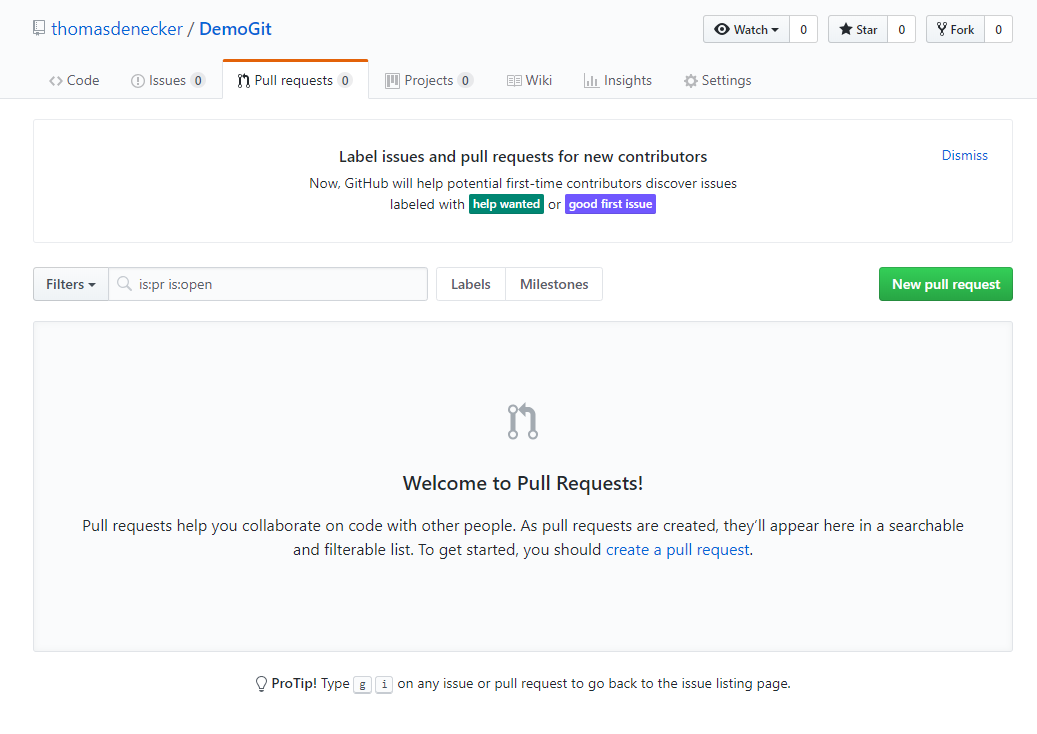The width and height of the screenshot is (1037, 734).
Task: Open the Wiki tab
Action: tap(529, 81)
